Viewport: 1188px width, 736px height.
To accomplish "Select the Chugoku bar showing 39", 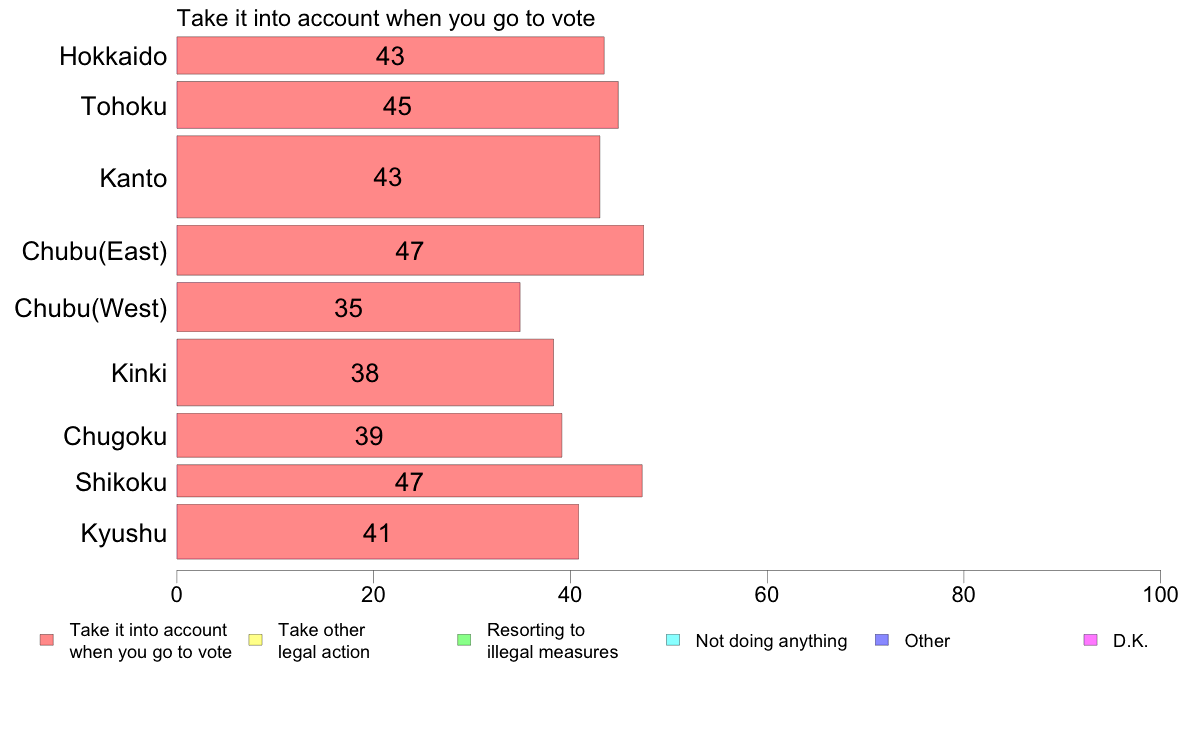I will 369,435.
